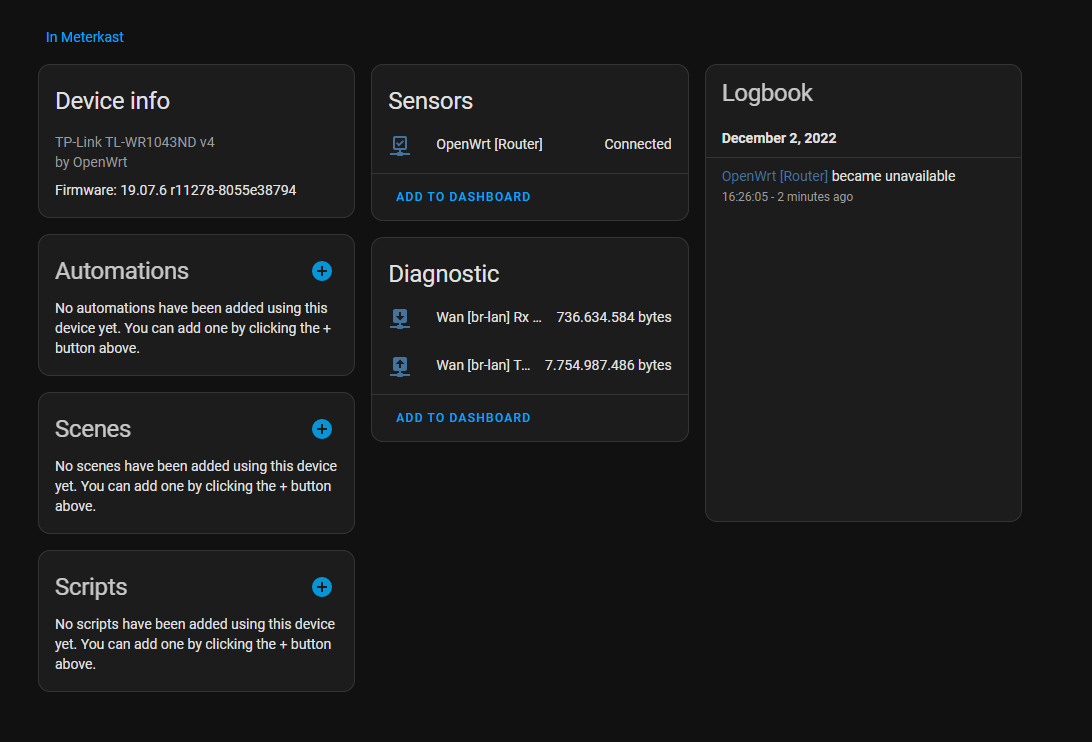This screenshot has height=742, width=1092.
Task: Click the Wan br-lan Tx upload icon
Action: [x=400, y=366]
